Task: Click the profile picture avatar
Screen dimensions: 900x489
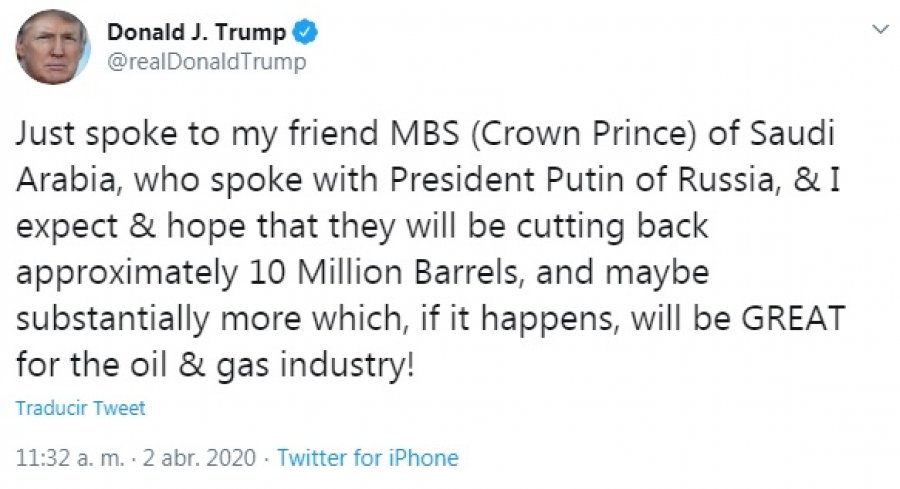Action: point(52,47)
